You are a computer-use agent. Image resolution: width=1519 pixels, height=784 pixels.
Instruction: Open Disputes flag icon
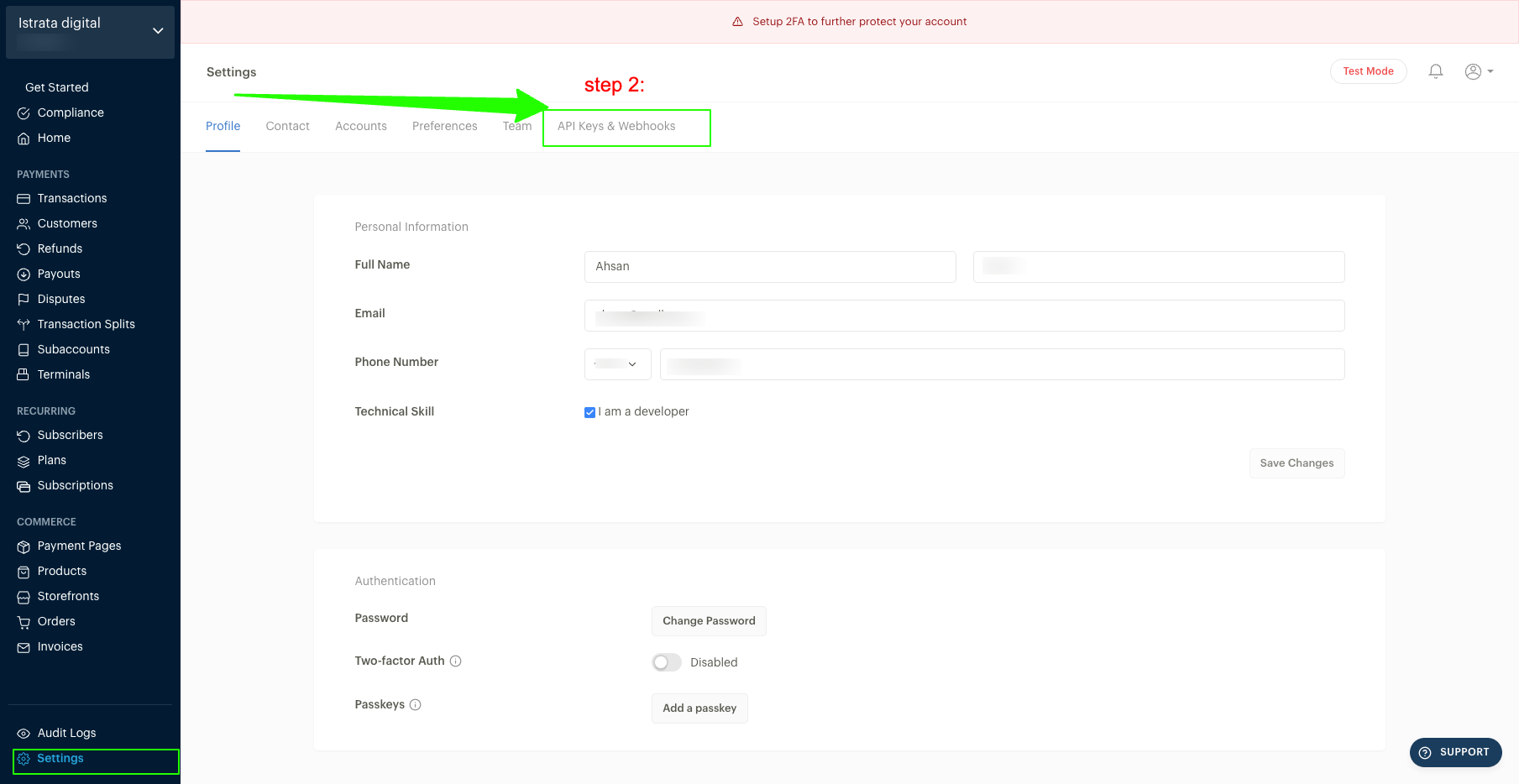click(24, 300)
